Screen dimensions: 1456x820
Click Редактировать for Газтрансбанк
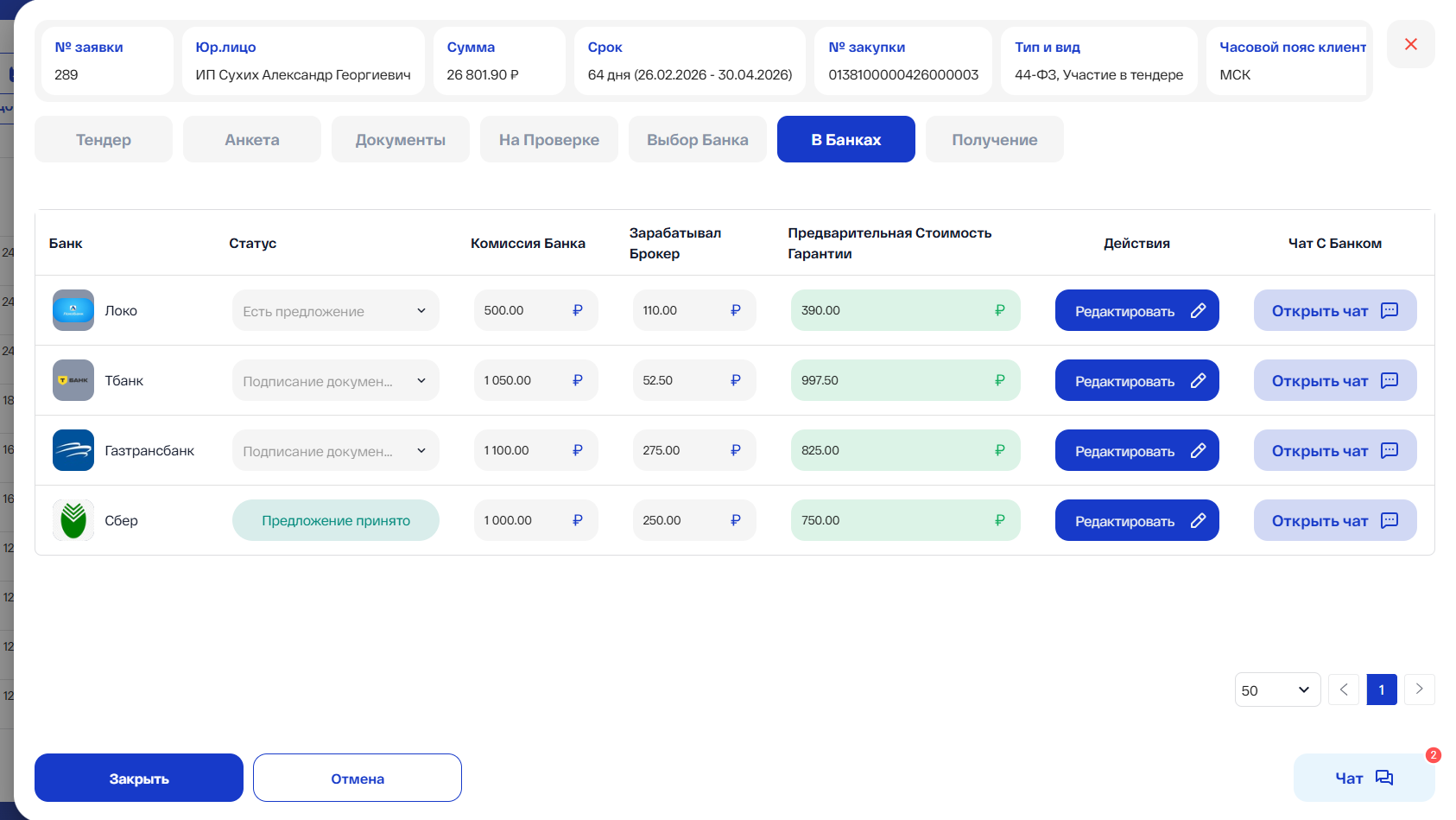[x=1137, y=450]
